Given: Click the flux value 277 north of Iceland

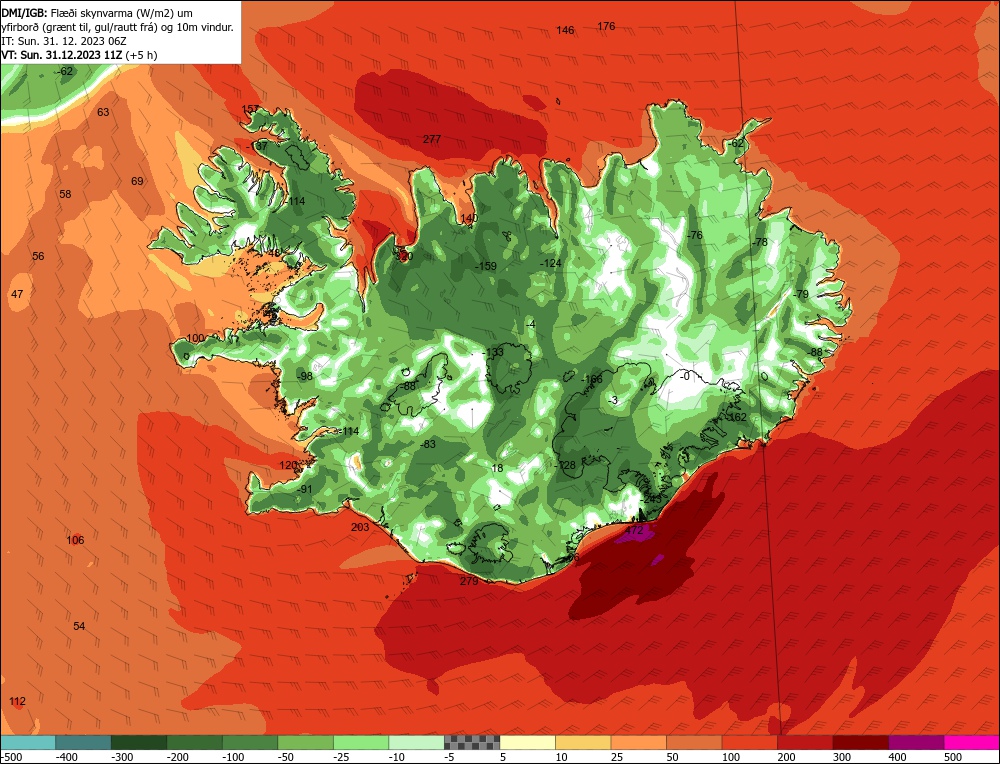Looking at the screenshot, I should (432, 139).
